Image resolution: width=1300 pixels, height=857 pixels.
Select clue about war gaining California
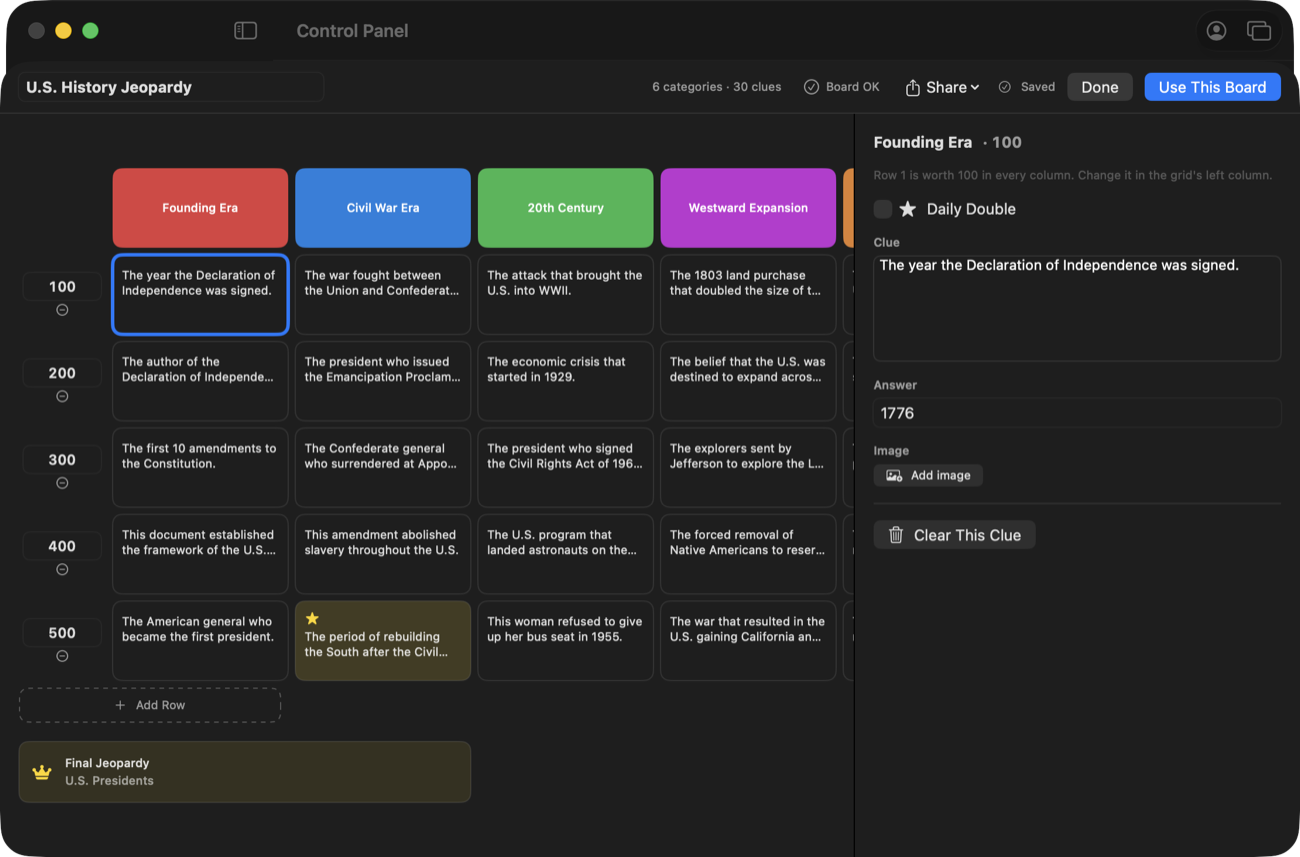(x=748, y=640)
